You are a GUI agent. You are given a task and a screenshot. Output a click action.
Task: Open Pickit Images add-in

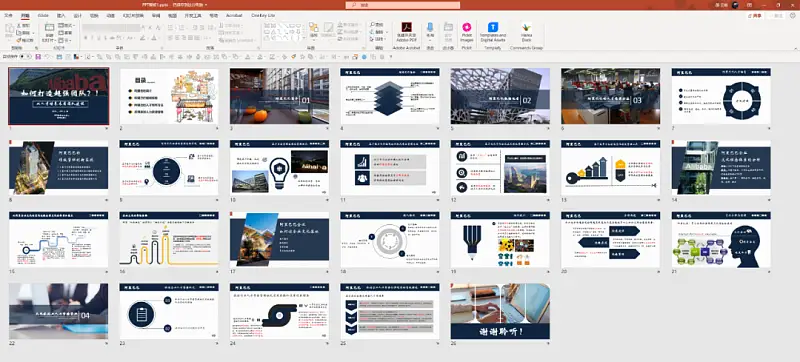click(x=466, y=28)
